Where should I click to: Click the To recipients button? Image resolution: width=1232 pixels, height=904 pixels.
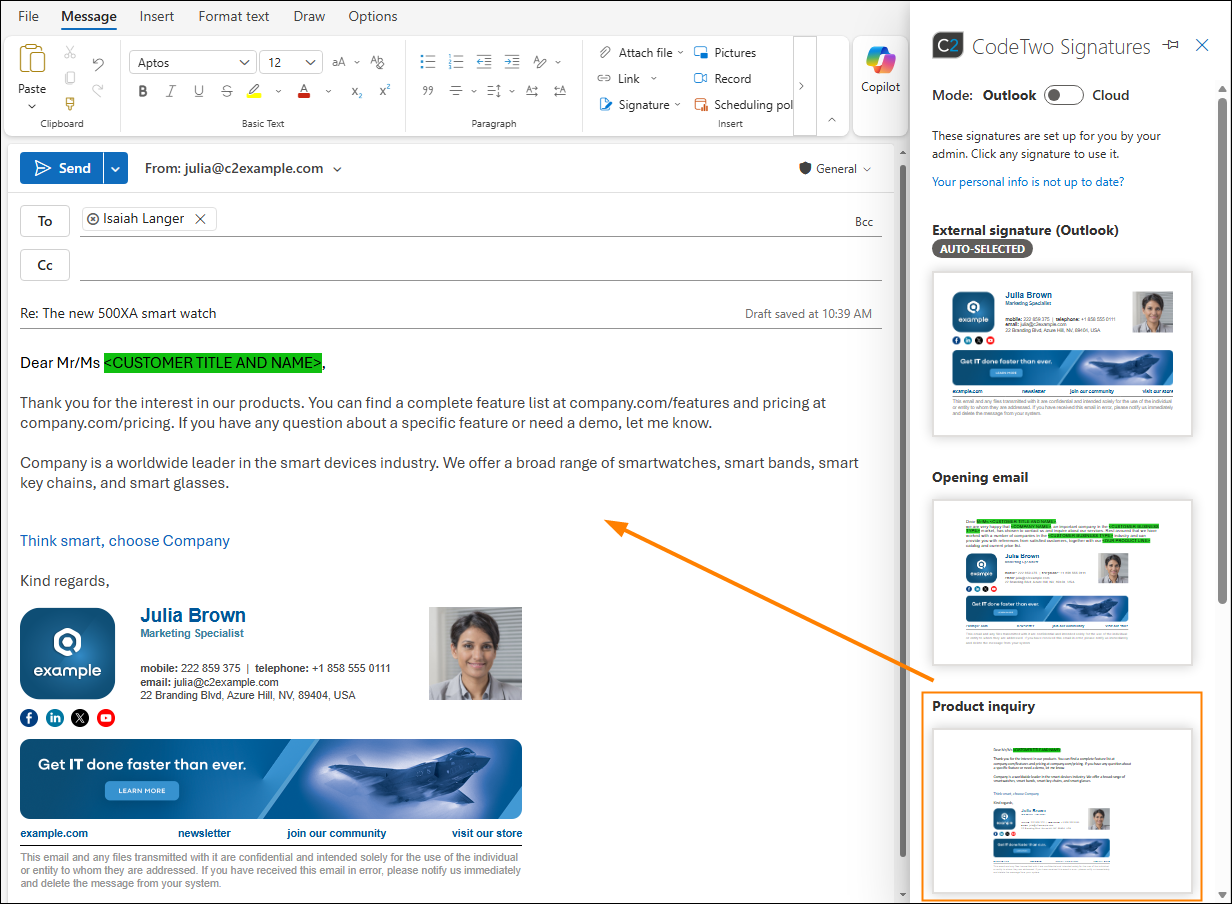45,221
